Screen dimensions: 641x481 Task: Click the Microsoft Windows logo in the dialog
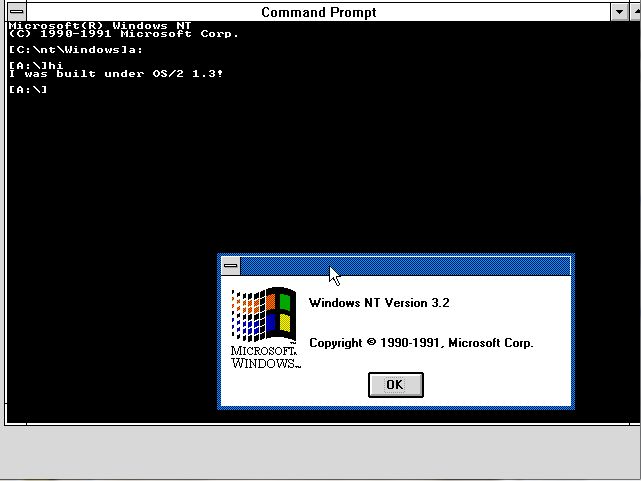click(x=266, y=328)
